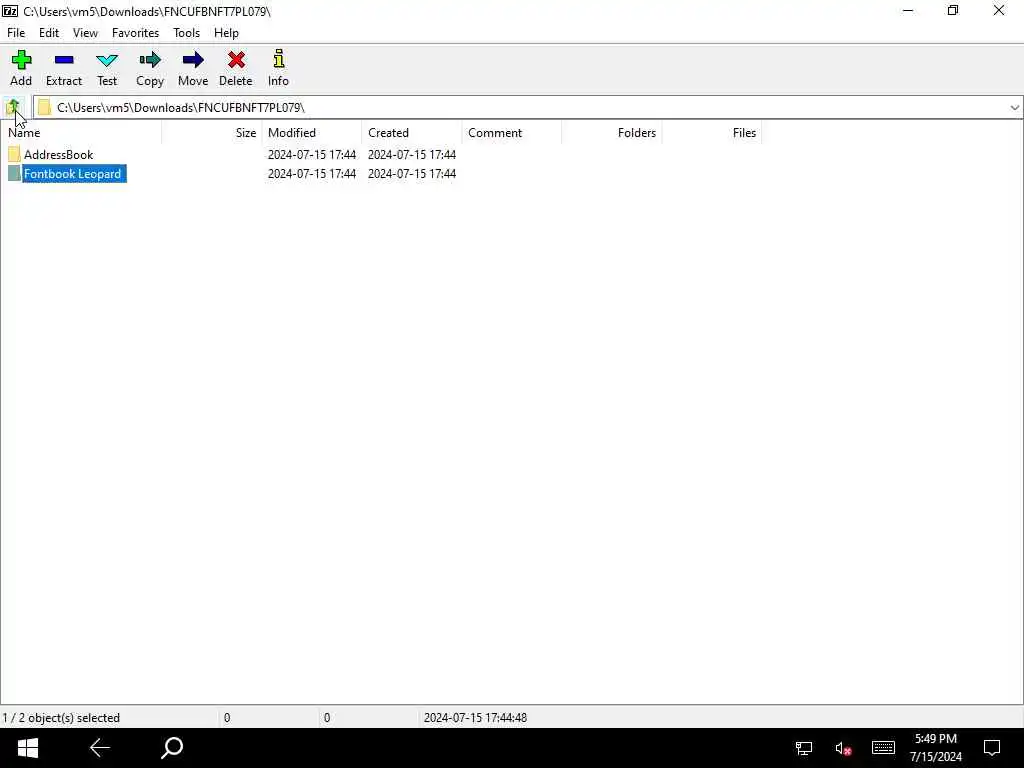Open the Help menu
The image size is (1024, 768).
226,33
